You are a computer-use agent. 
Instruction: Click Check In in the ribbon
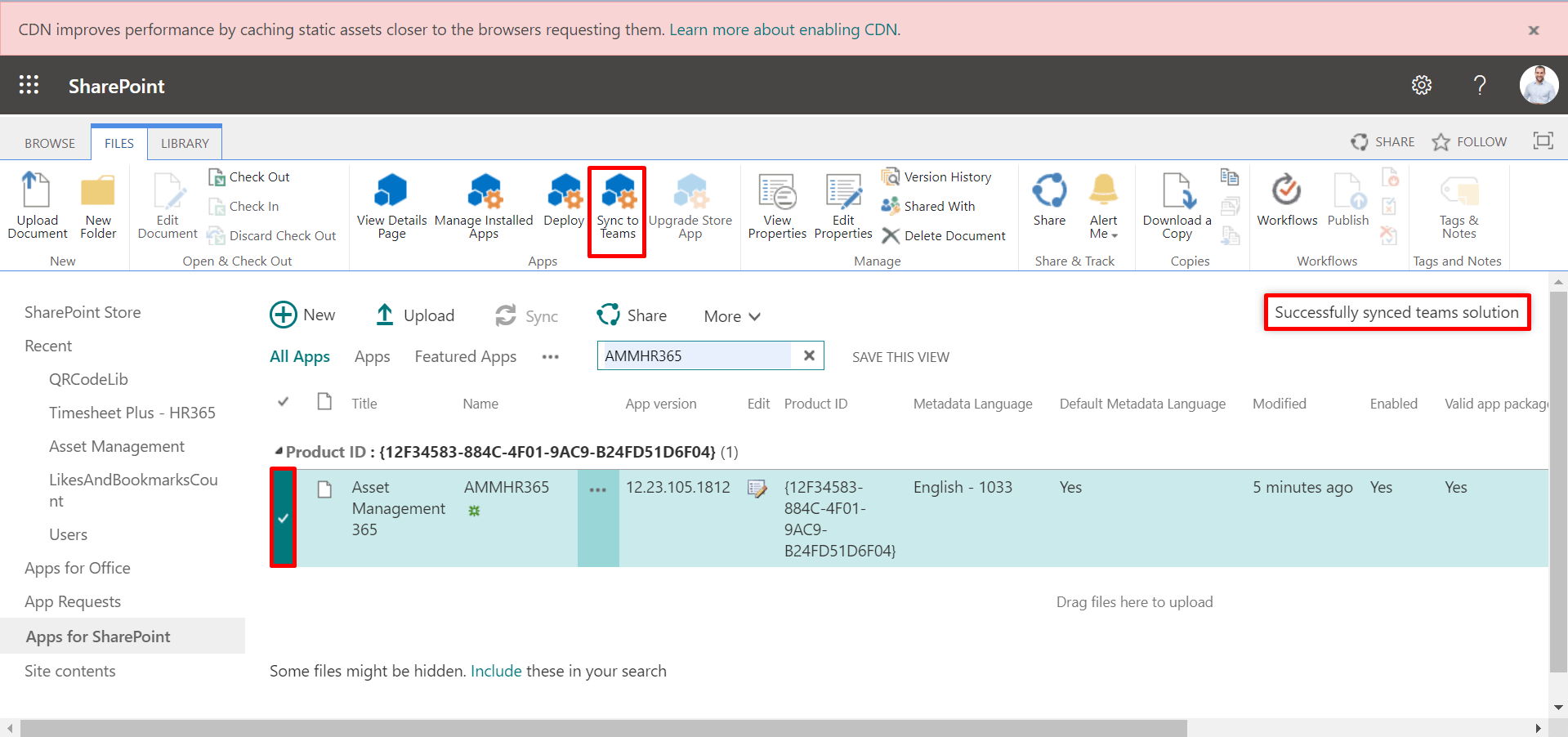[x=243, y=206]
